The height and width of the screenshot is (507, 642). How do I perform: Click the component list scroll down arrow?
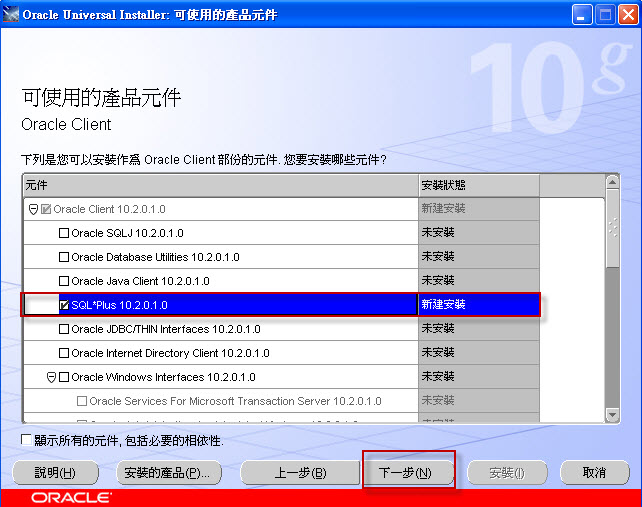pos(612,415)
